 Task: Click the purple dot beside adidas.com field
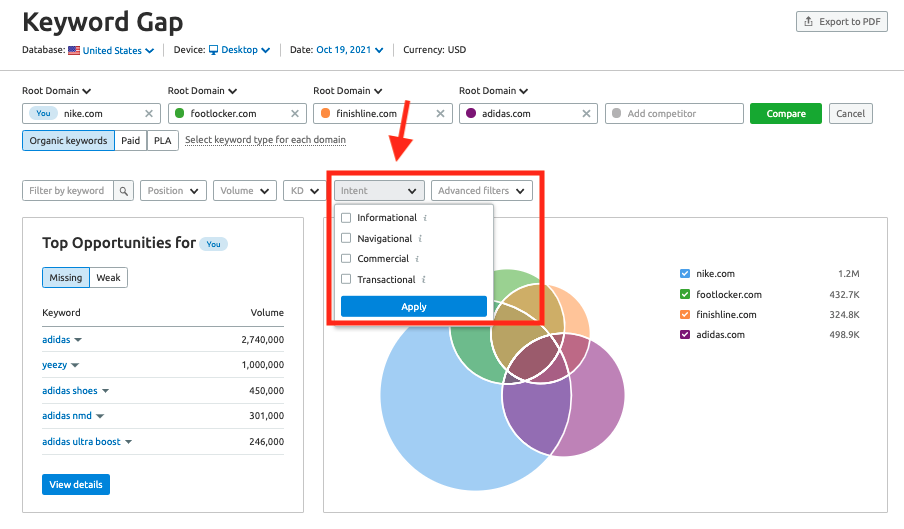(x=471, y=114)
